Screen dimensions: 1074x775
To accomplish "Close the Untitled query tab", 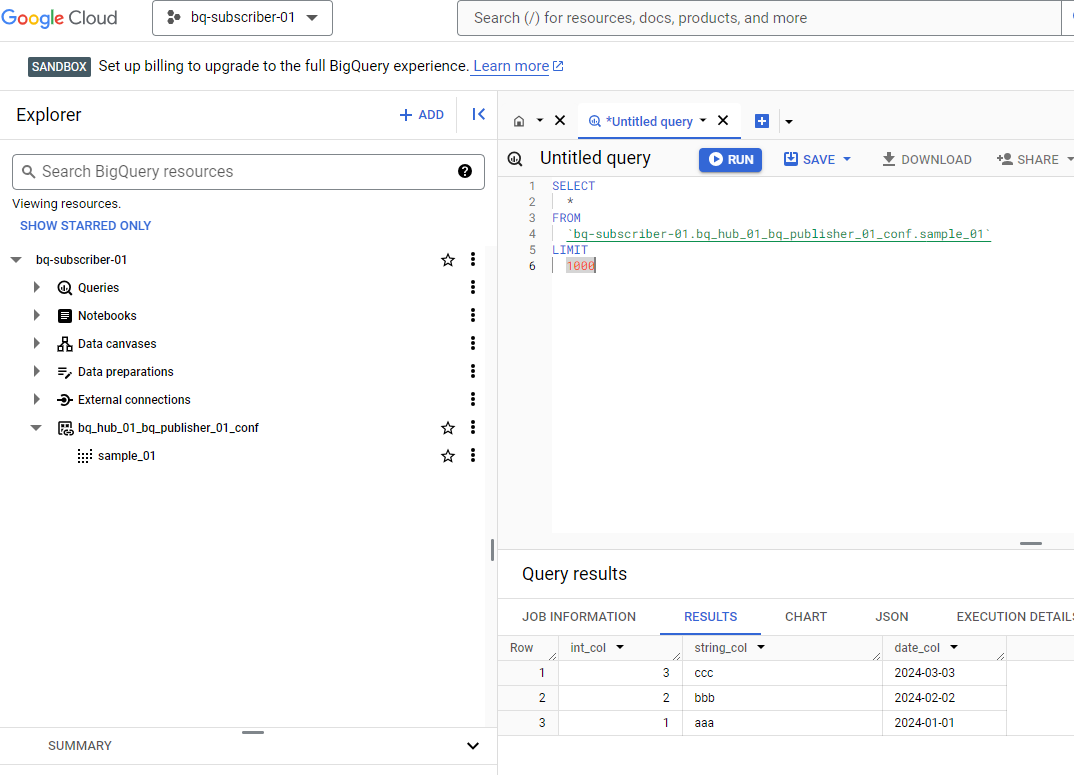I will pyautogui.click(x=723, y=121).
